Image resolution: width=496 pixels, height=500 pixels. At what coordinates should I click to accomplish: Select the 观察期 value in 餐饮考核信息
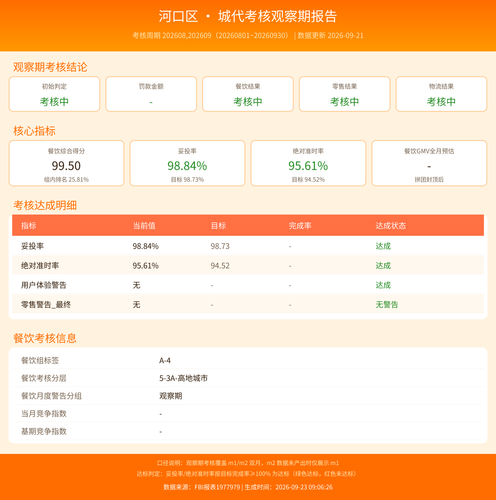point(171,396)
